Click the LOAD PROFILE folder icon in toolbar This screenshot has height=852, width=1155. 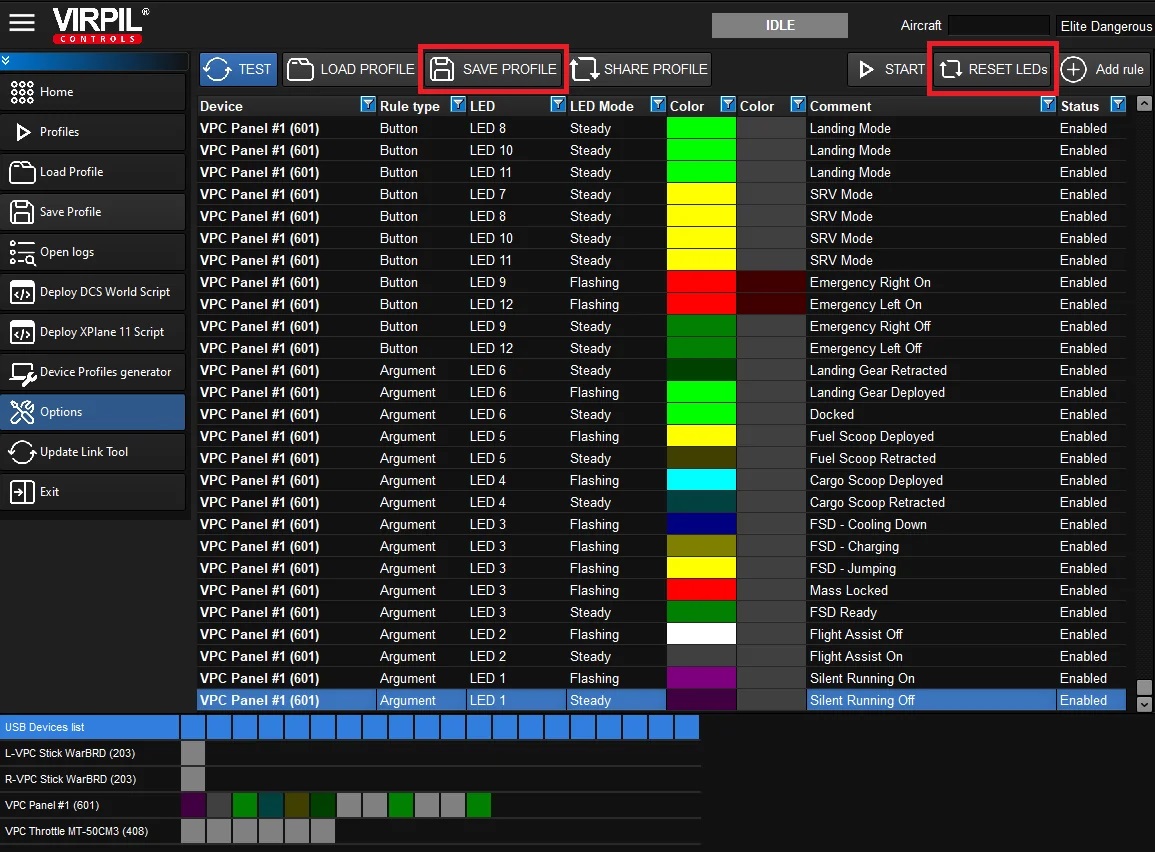[x=300, y=69]
